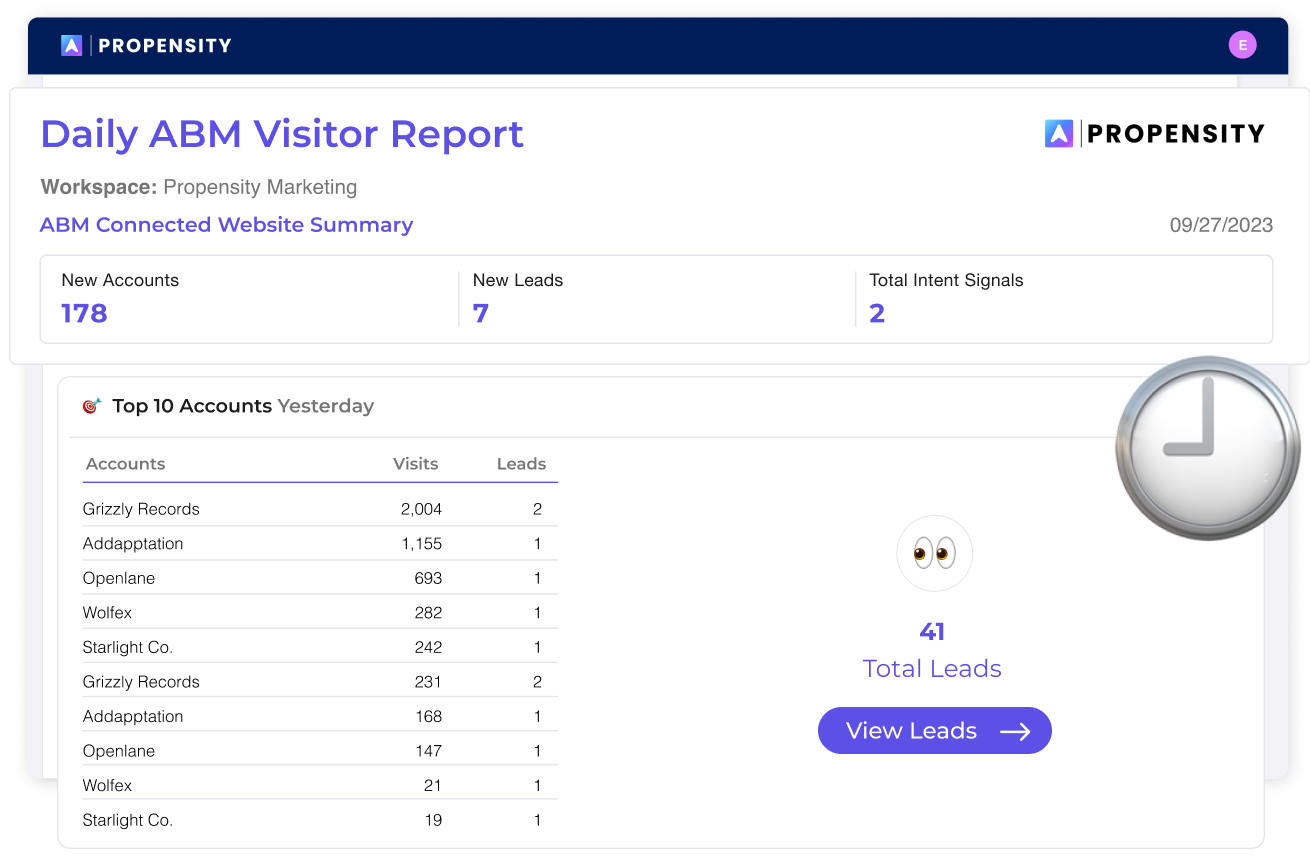
Task: Open the Propensity logo in the report header
Action: coord(1155,131)
